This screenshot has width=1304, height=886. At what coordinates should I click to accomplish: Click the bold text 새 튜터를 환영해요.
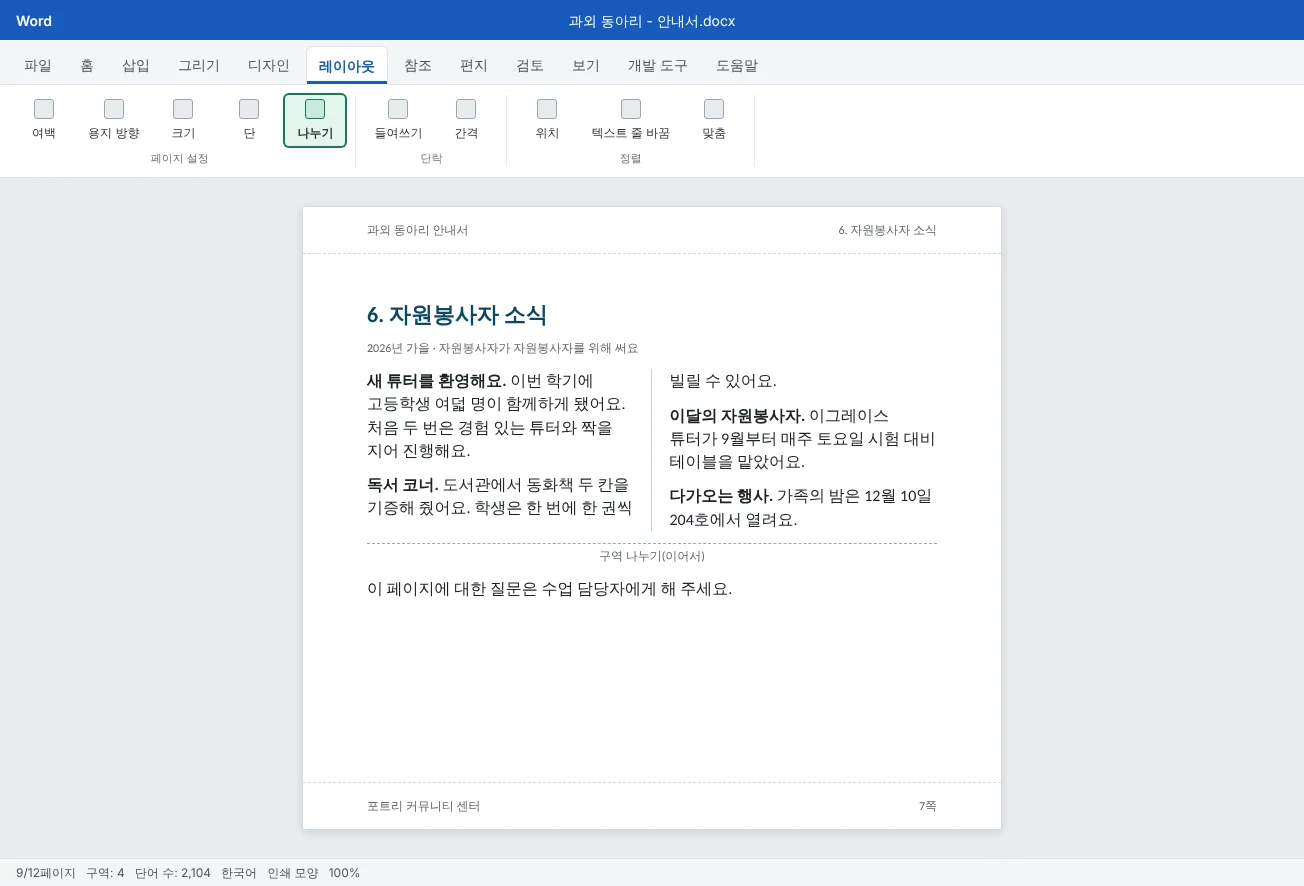pos(437,381)
